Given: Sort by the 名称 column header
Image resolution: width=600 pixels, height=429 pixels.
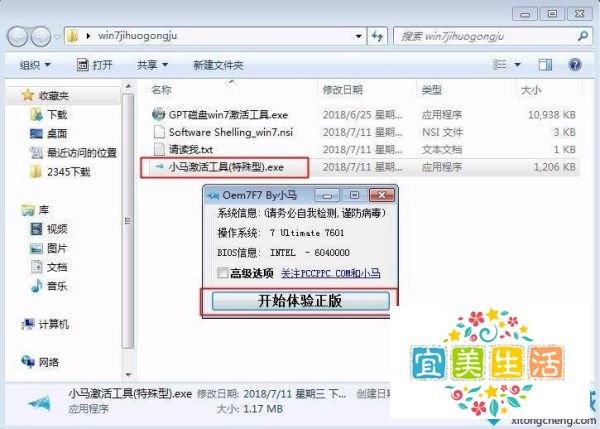Looking at the screenshot, I should click(161, 90).
